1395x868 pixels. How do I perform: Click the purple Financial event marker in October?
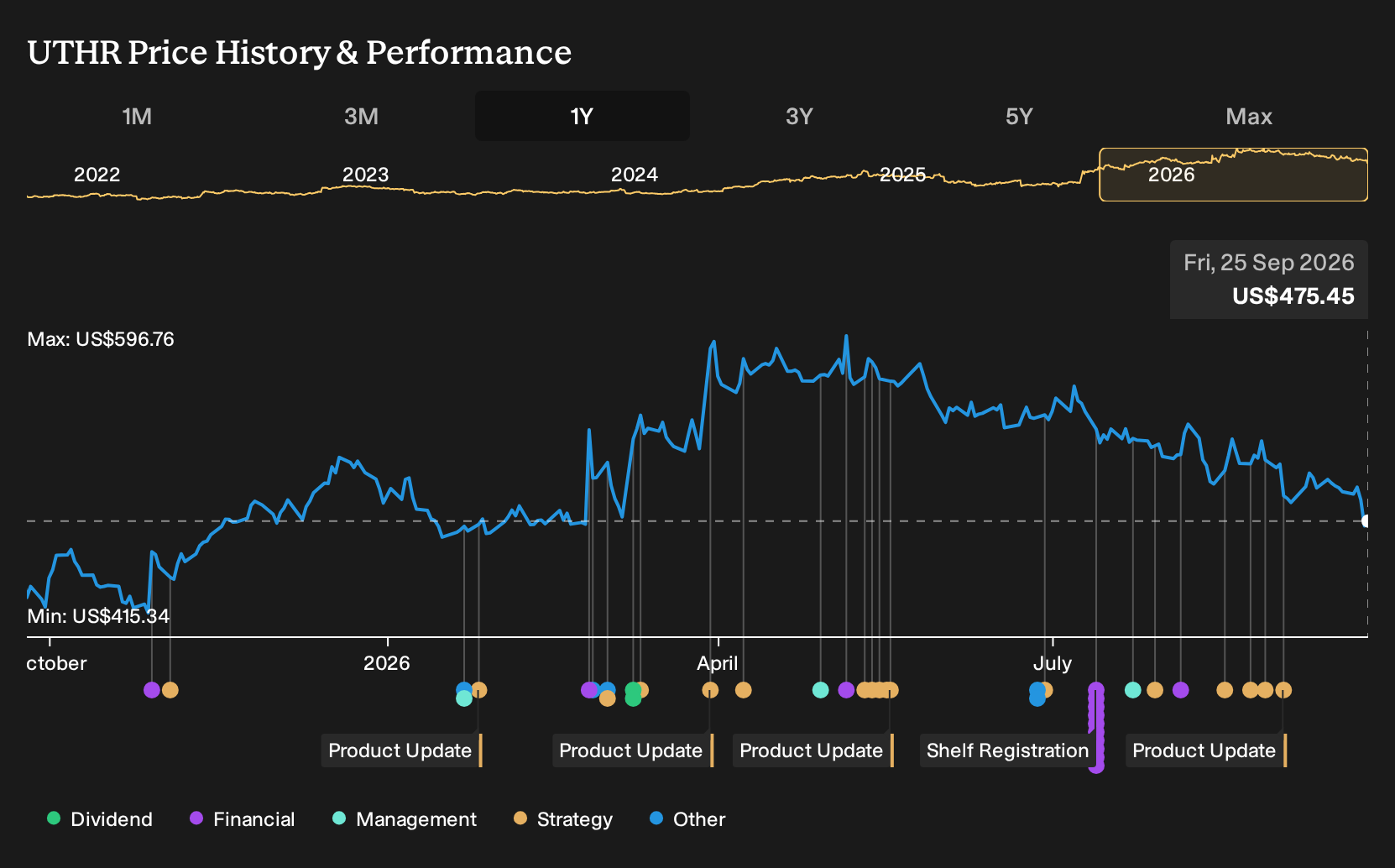(x=152, y=690)
